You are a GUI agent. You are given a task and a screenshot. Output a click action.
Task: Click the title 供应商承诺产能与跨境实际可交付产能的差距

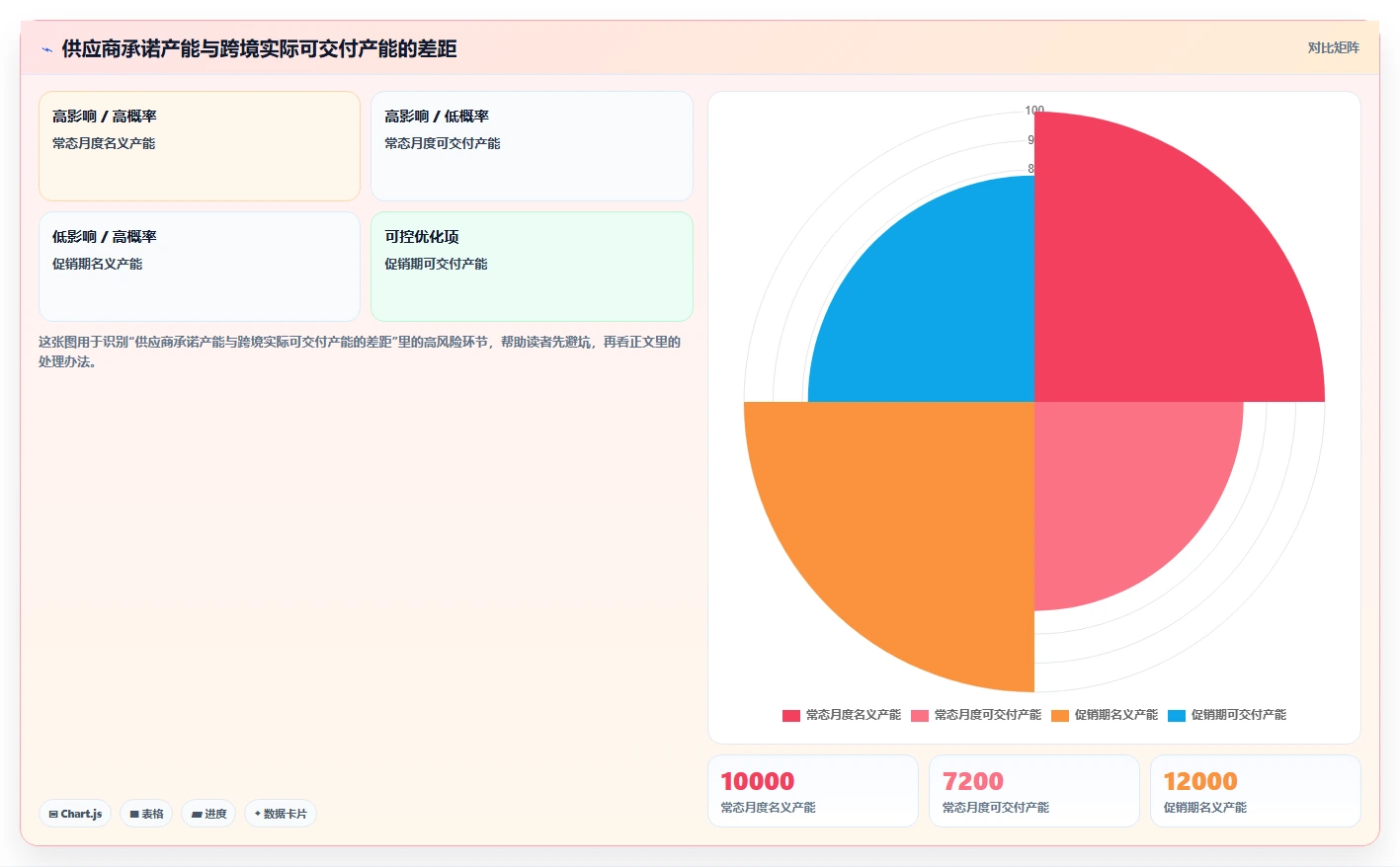click(x=259, y=49)
